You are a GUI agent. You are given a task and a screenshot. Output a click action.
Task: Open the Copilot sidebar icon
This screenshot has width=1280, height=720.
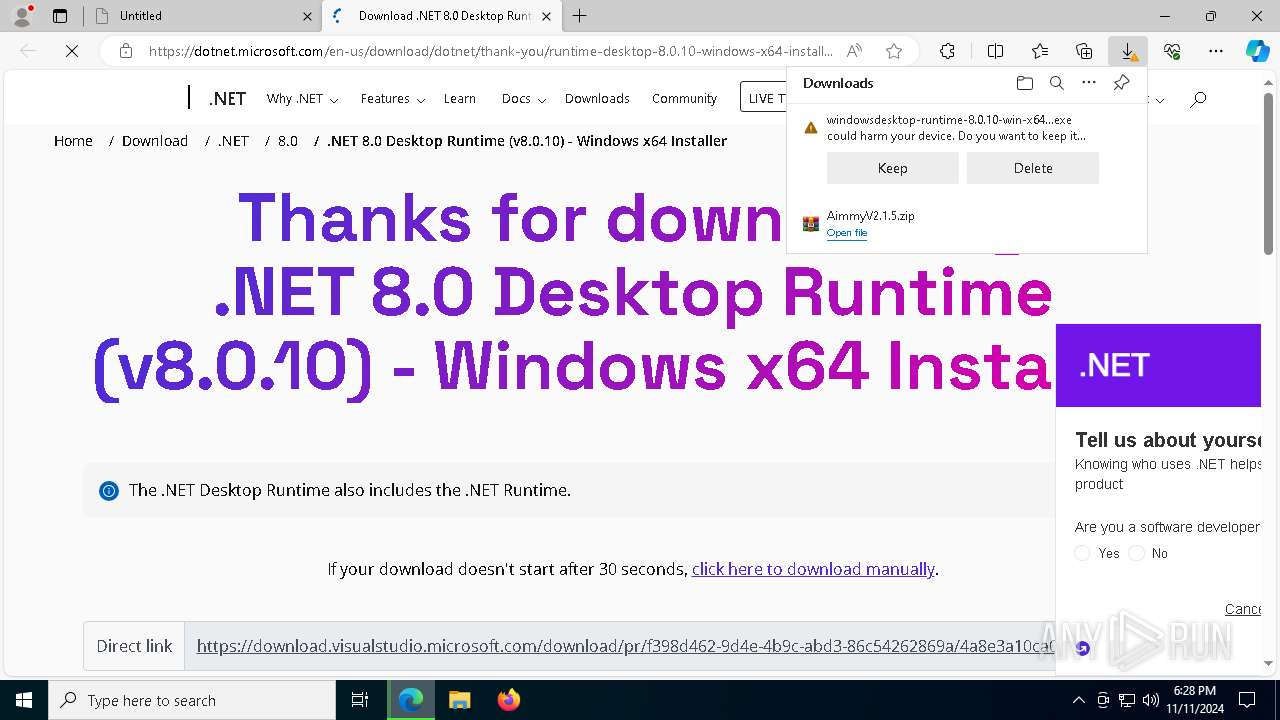tap(1258, 51)
